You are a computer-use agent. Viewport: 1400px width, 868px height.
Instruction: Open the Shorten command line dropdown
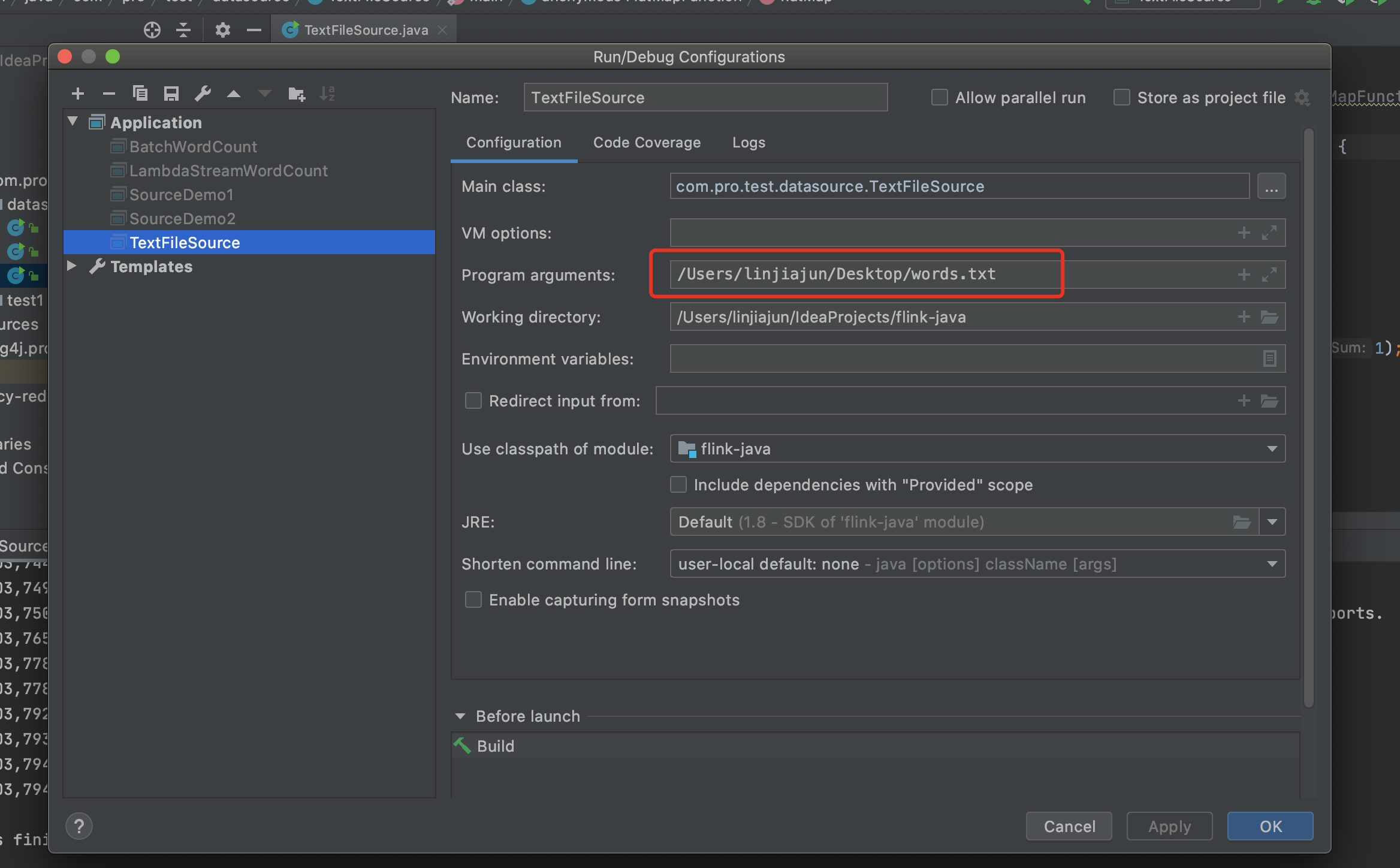click(x=1272, y=563)
